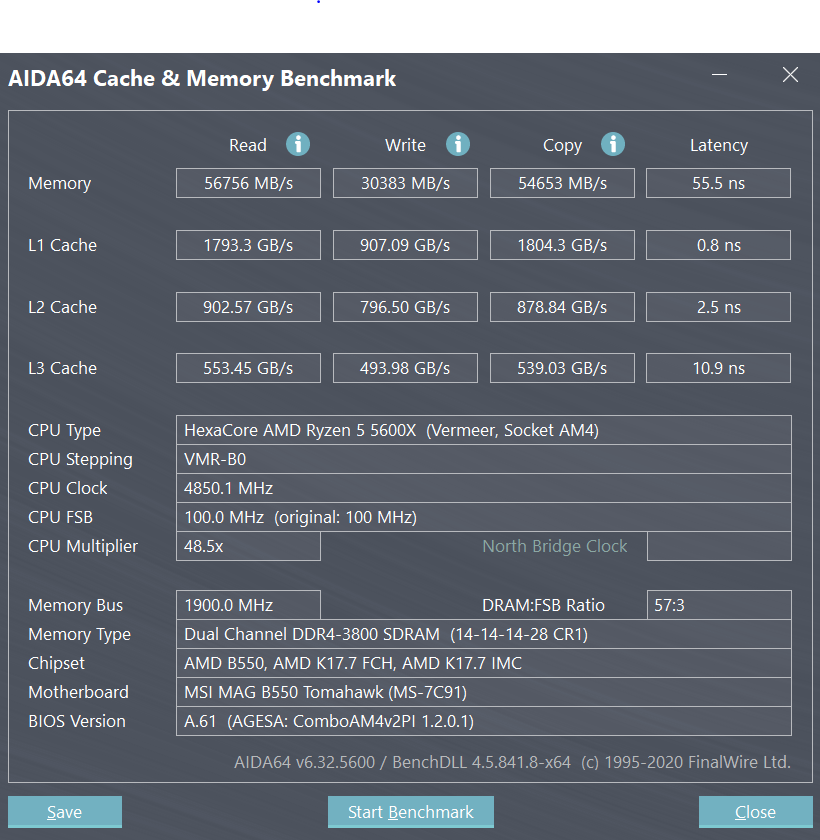Click the L3 Cache row label
Screen dimensions: 820x840
point(62,368)
